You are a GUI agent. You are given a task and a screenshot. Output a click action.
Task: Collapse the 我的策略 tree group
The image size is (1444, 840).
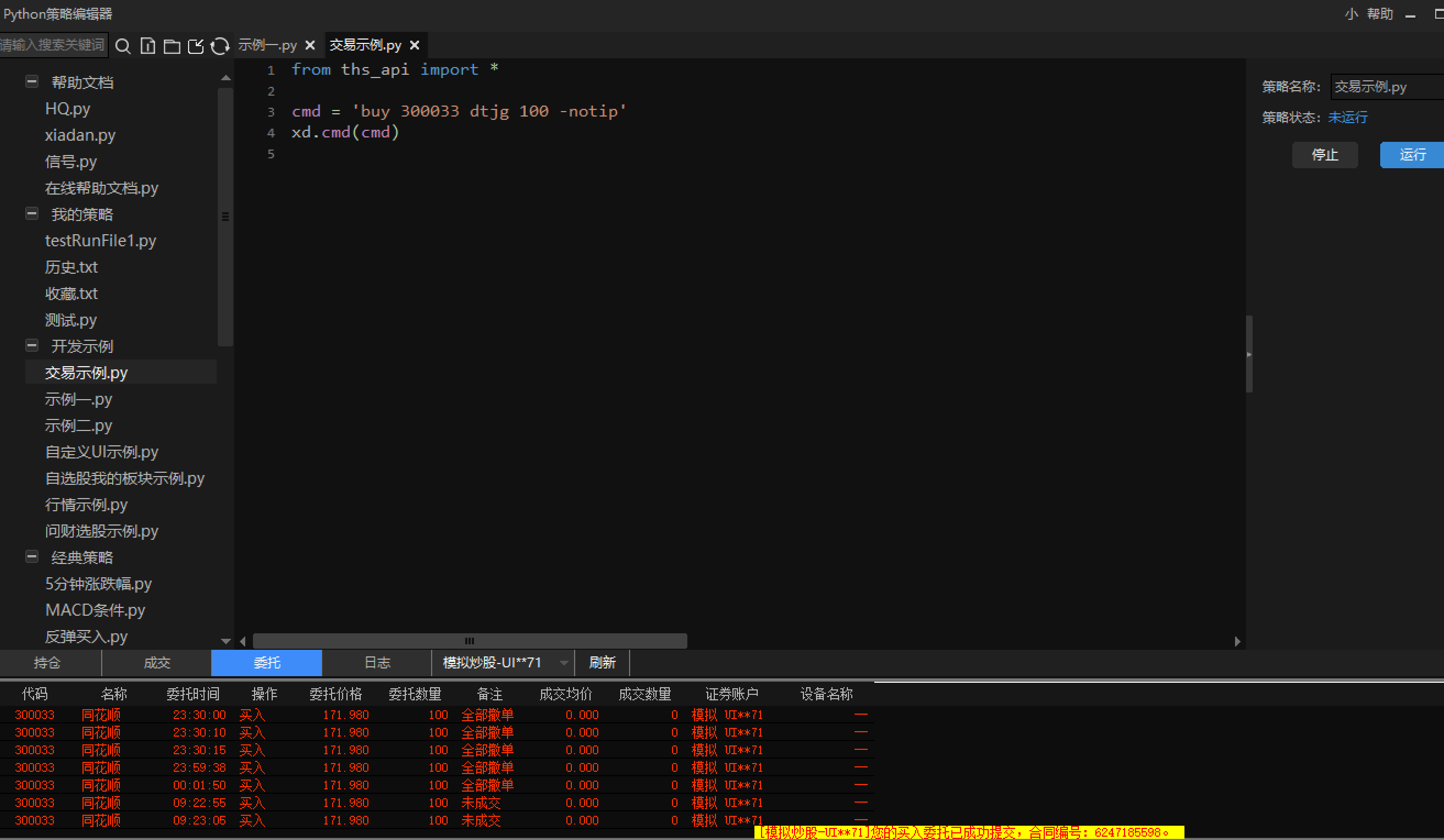pos(32,214)
